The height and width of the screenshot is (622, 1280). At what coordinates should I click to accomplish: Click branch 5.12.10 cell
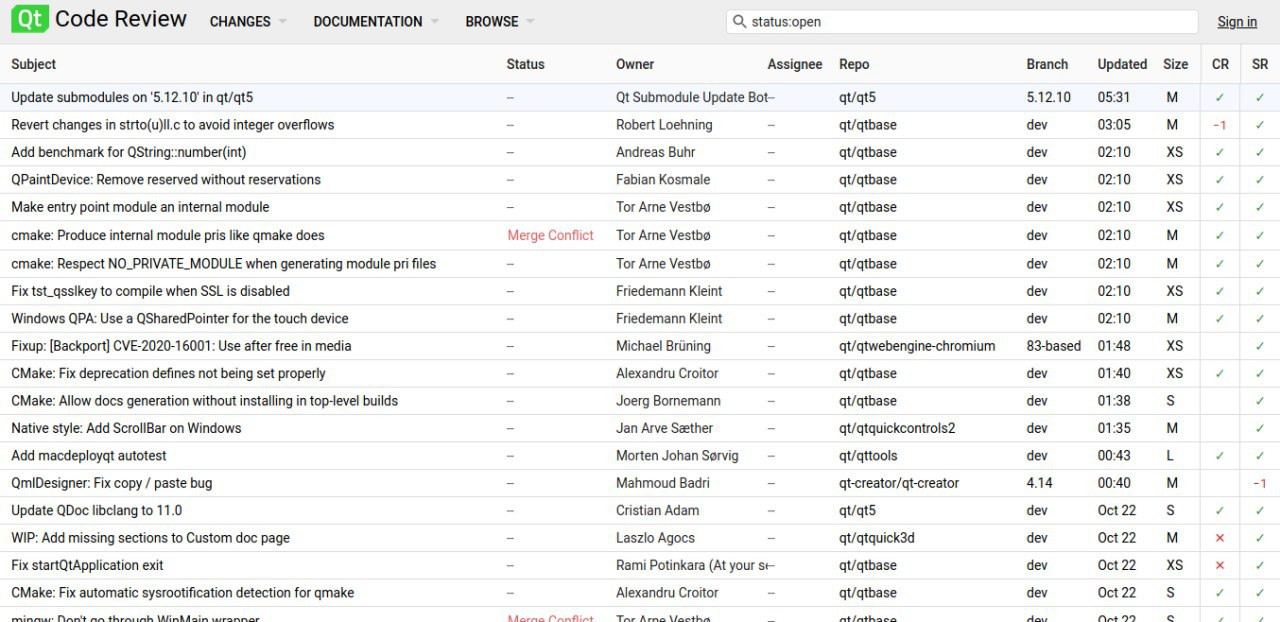point(1049,97)
